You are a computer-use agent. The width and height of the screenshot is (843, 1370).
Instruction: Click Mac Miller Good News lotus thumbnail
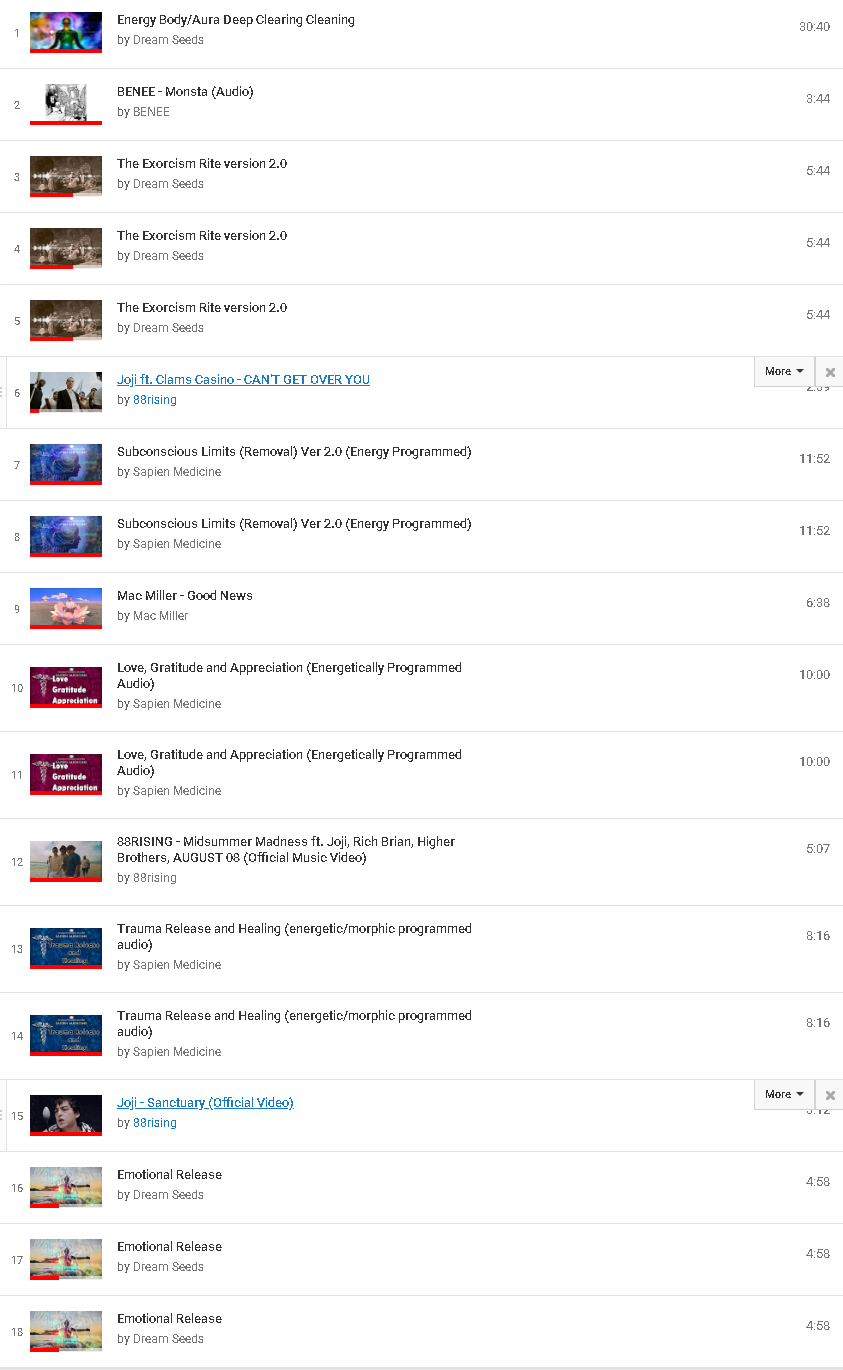[x=66, y=608]
